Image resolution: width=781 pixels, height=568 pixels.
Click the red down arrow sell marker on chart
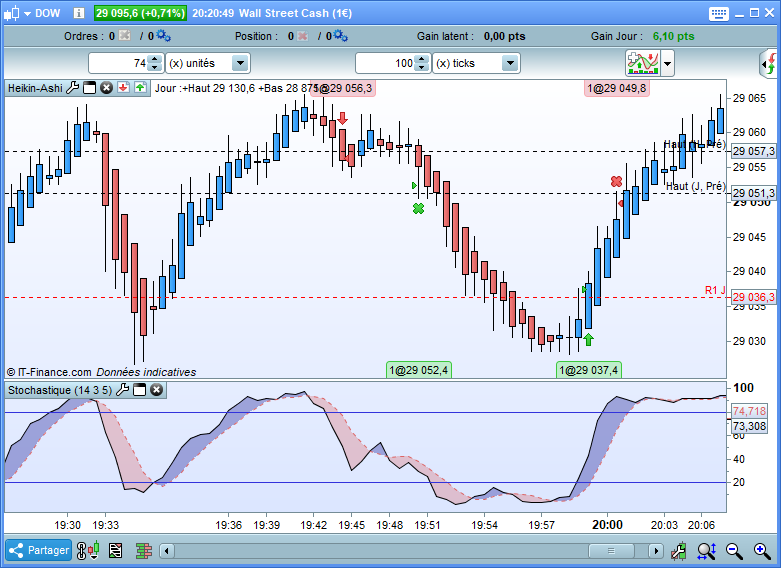(342, 119)
